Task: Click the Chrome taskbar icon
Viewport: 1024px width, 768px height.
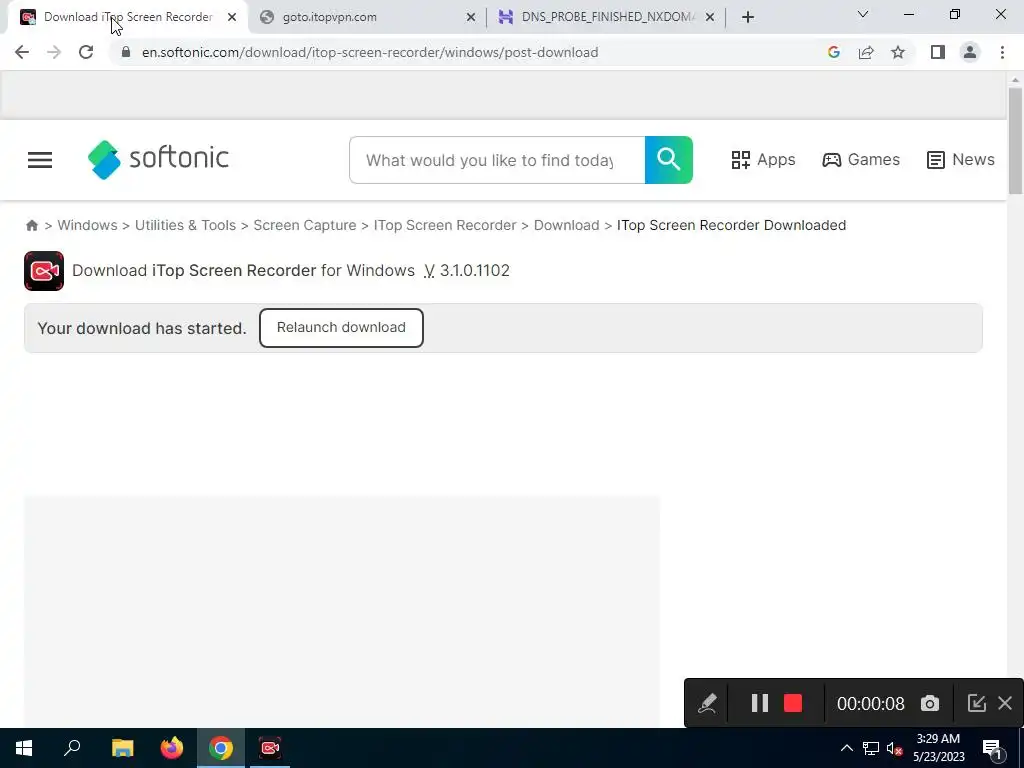Action: 221,748
